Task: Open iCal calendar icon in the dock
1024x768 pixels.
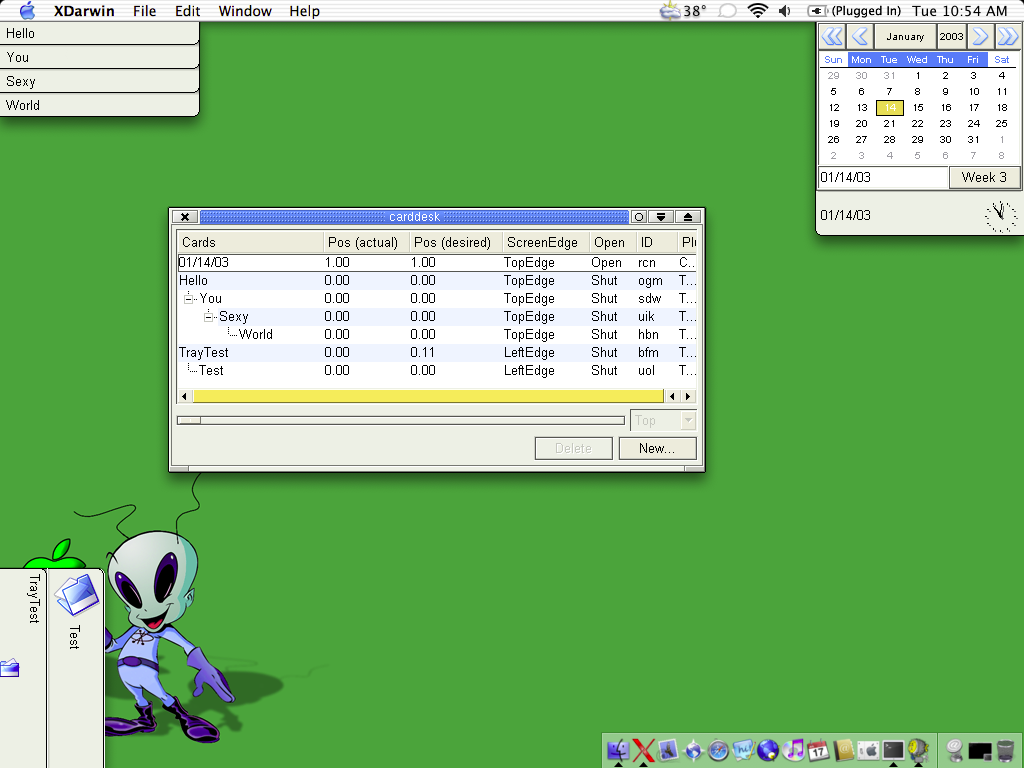Action: pos(818,750)
